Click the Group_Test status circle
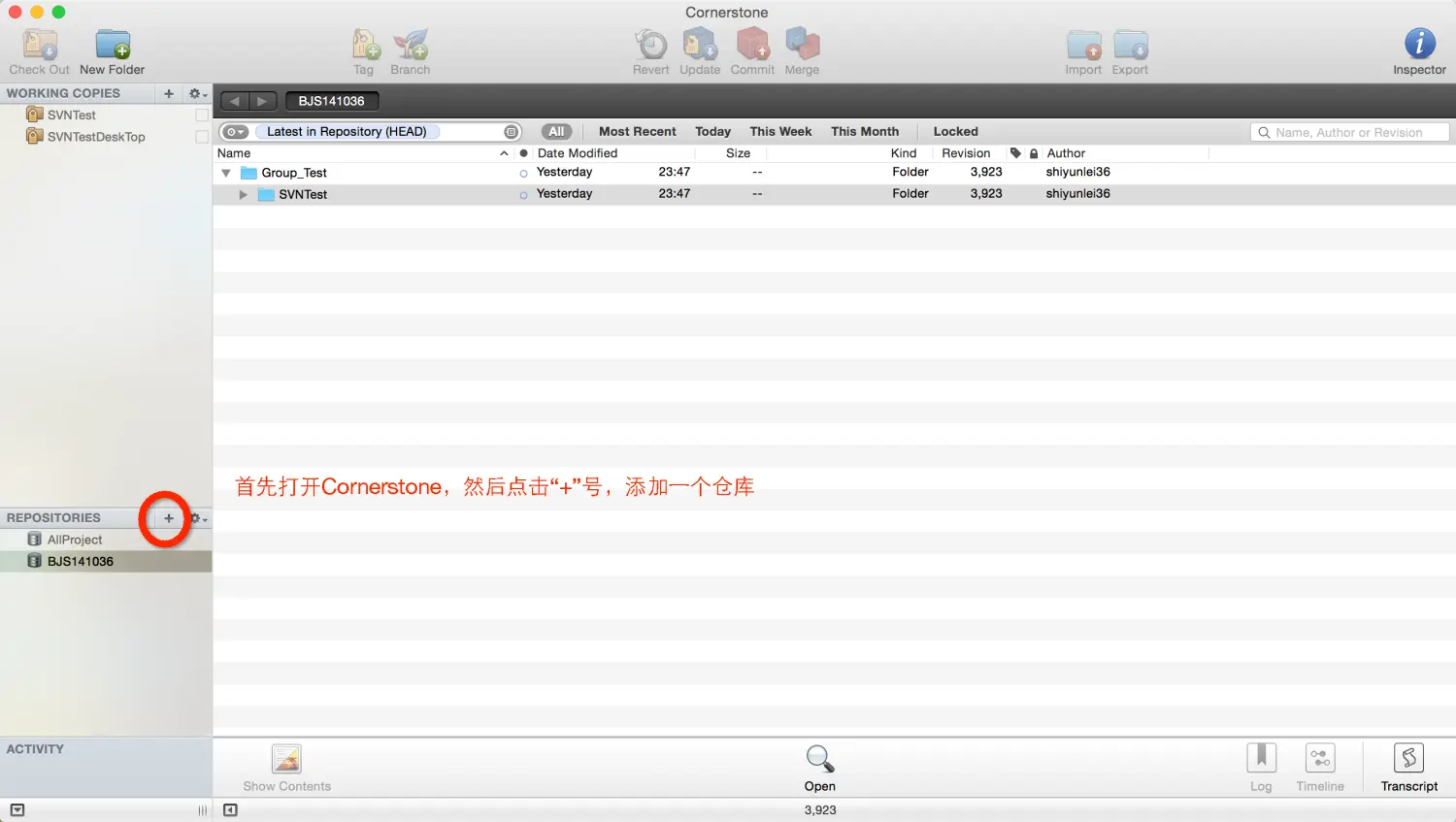 click(x=524, y=174)
